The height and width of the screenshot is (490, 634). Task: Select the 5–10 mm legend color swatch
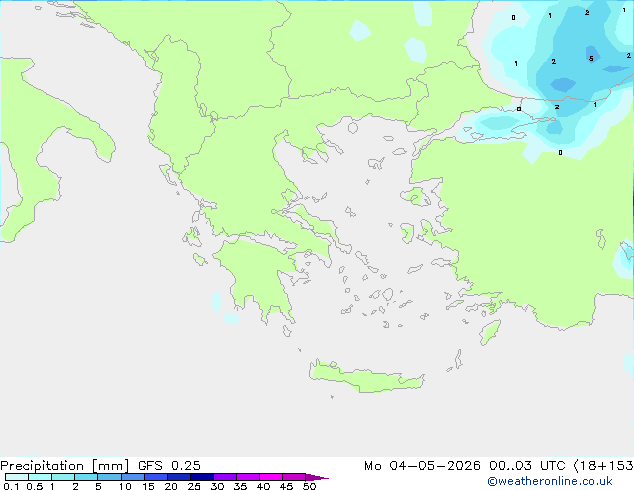[x=109, y=477]
